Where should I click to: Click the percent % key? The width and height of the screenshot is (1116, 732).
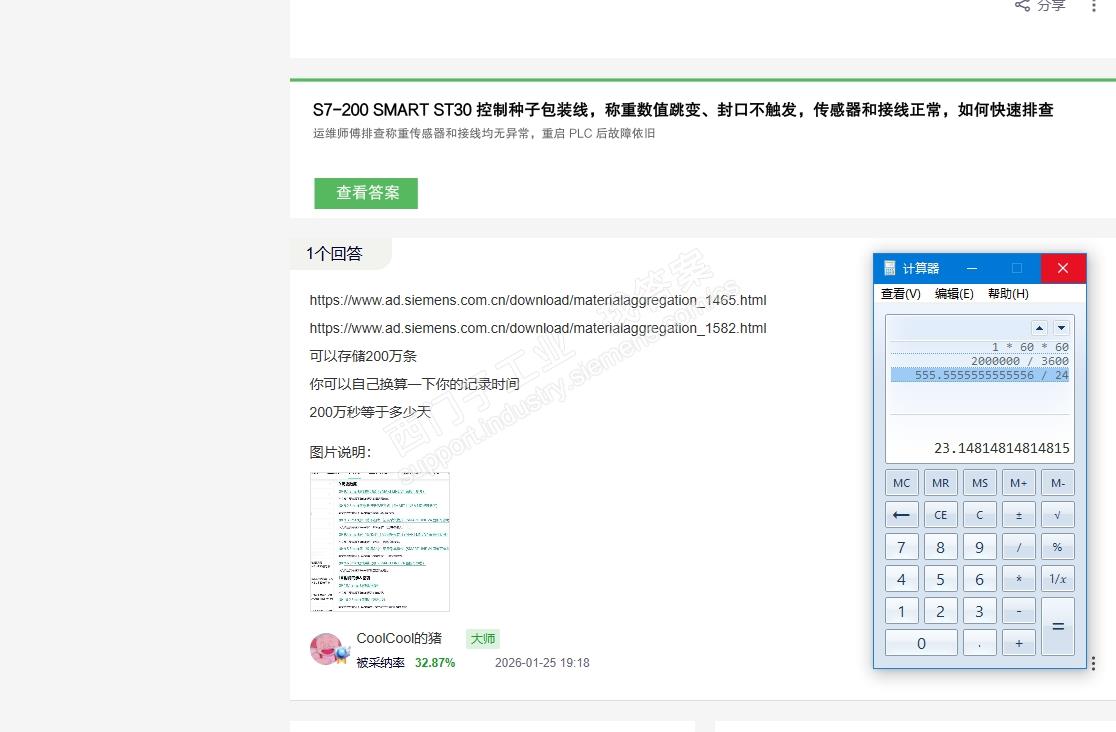click(x=1058, y=547)
